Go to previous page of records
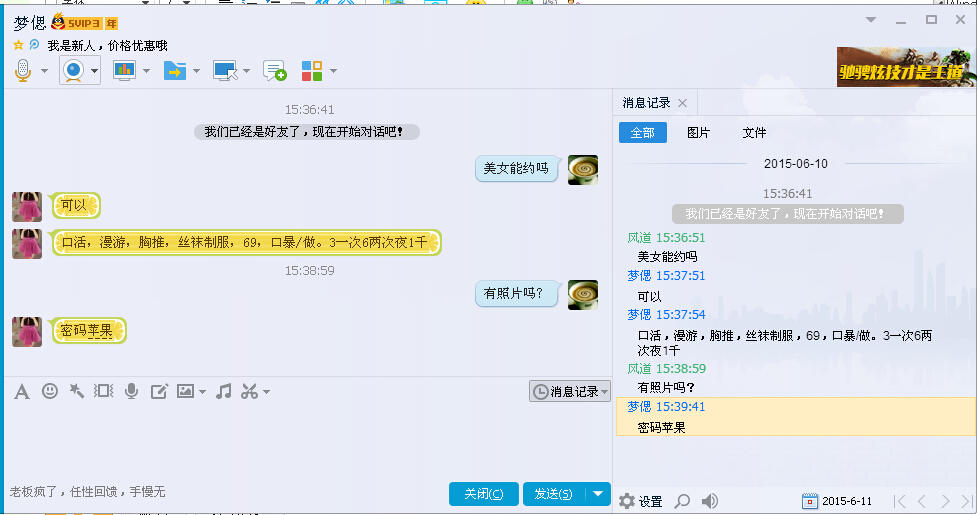Viewport: 977px width, 515px height. [922, 501]
